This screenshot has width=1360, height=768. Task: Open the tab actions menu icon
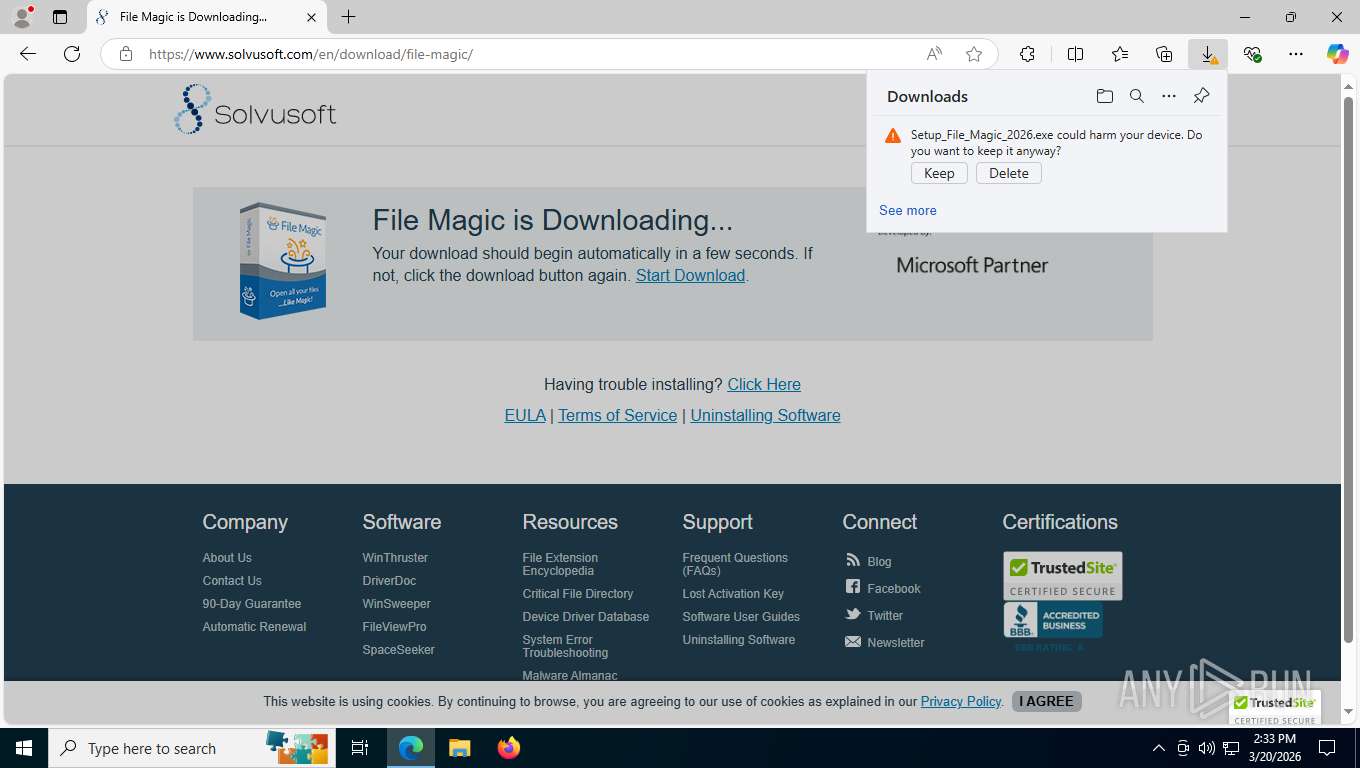60,17
